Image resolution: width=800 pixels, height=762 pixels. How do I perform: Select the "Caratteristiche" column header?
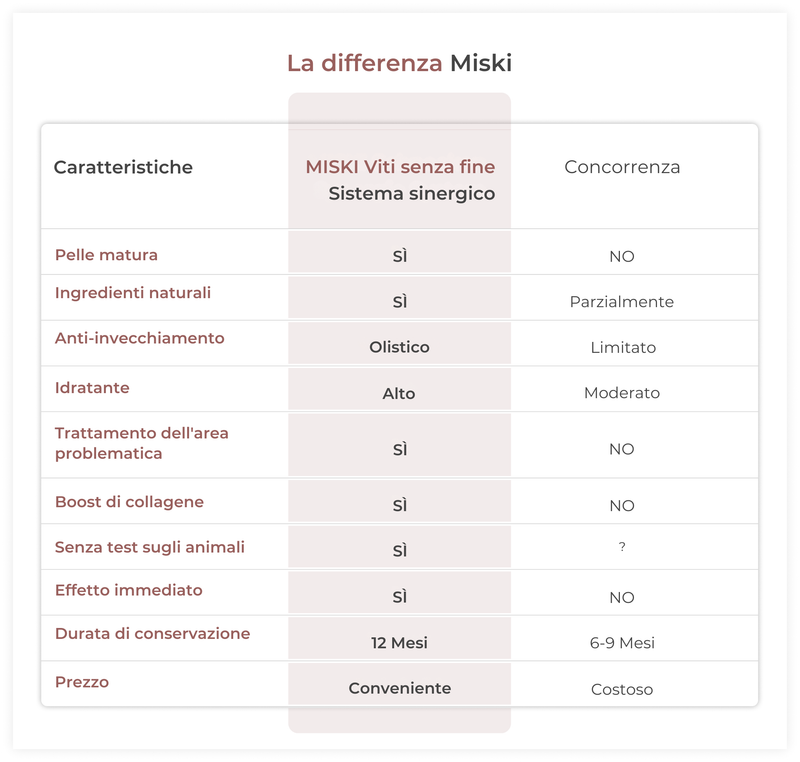(x=123, y=167)
